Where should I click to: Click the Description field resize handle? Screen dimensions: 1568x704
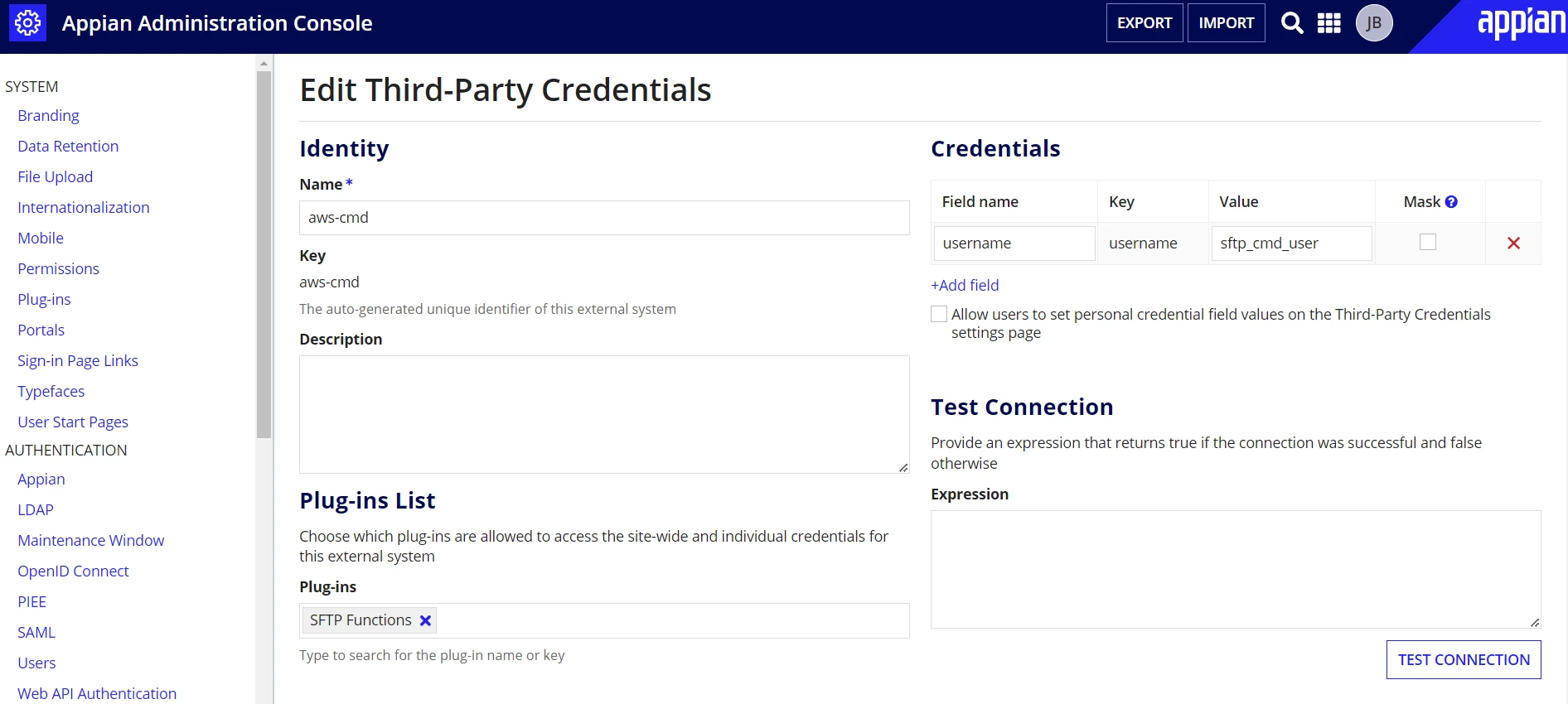point(903,468)
